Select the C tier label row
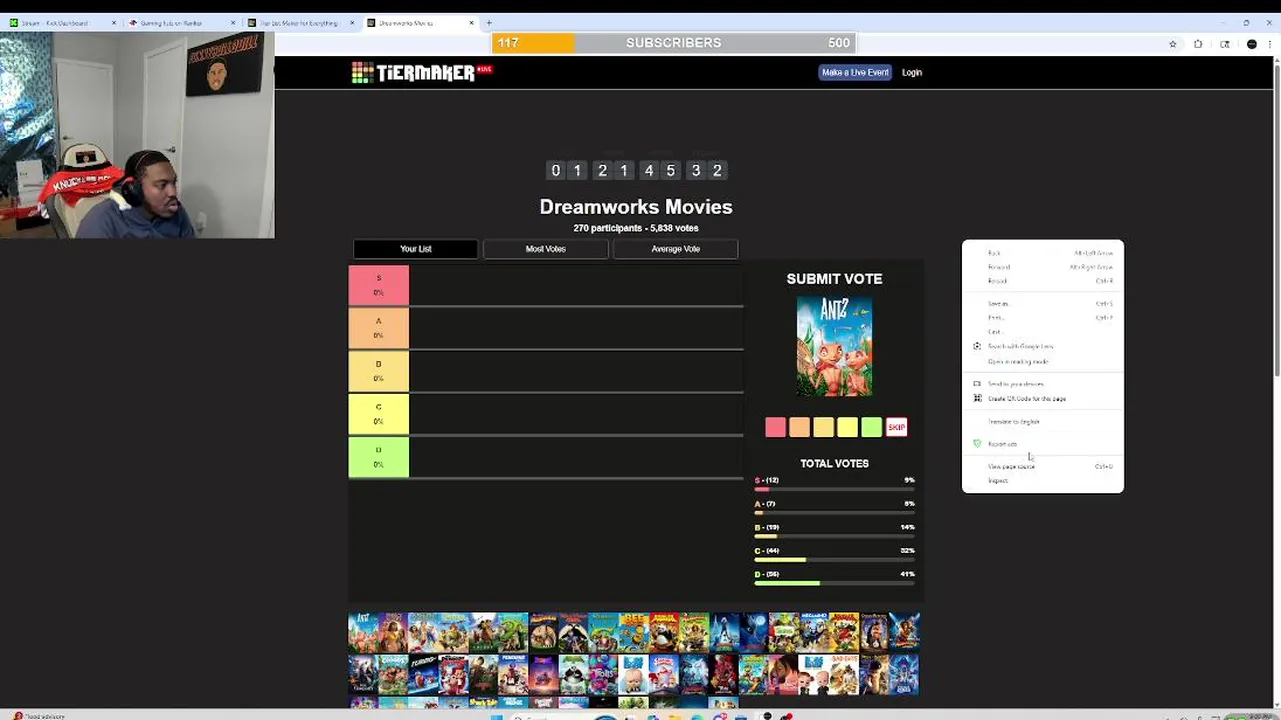1281x720 pixels. click(x=378, y=414)
